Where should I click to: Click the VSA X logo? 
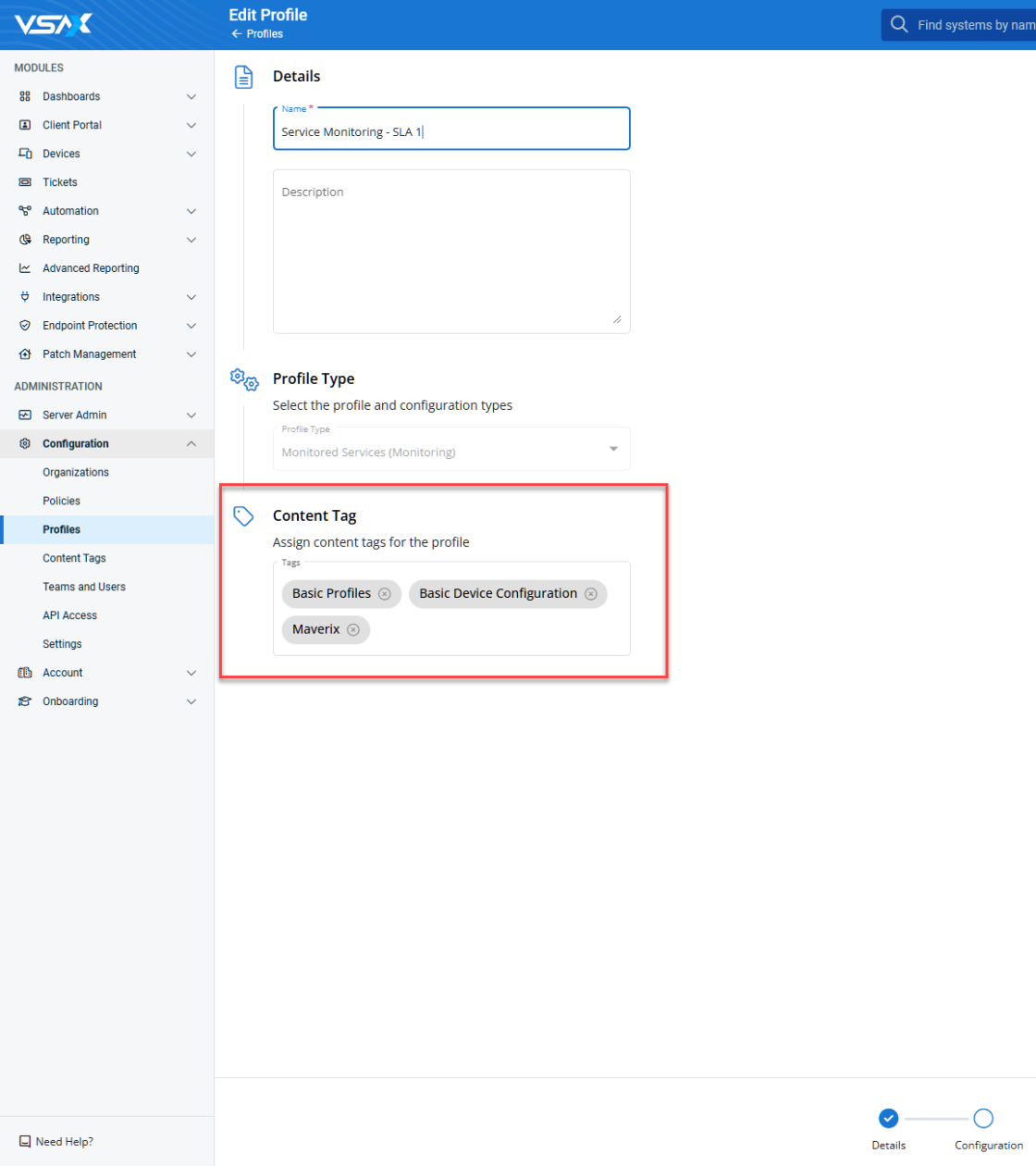point(54,24)
